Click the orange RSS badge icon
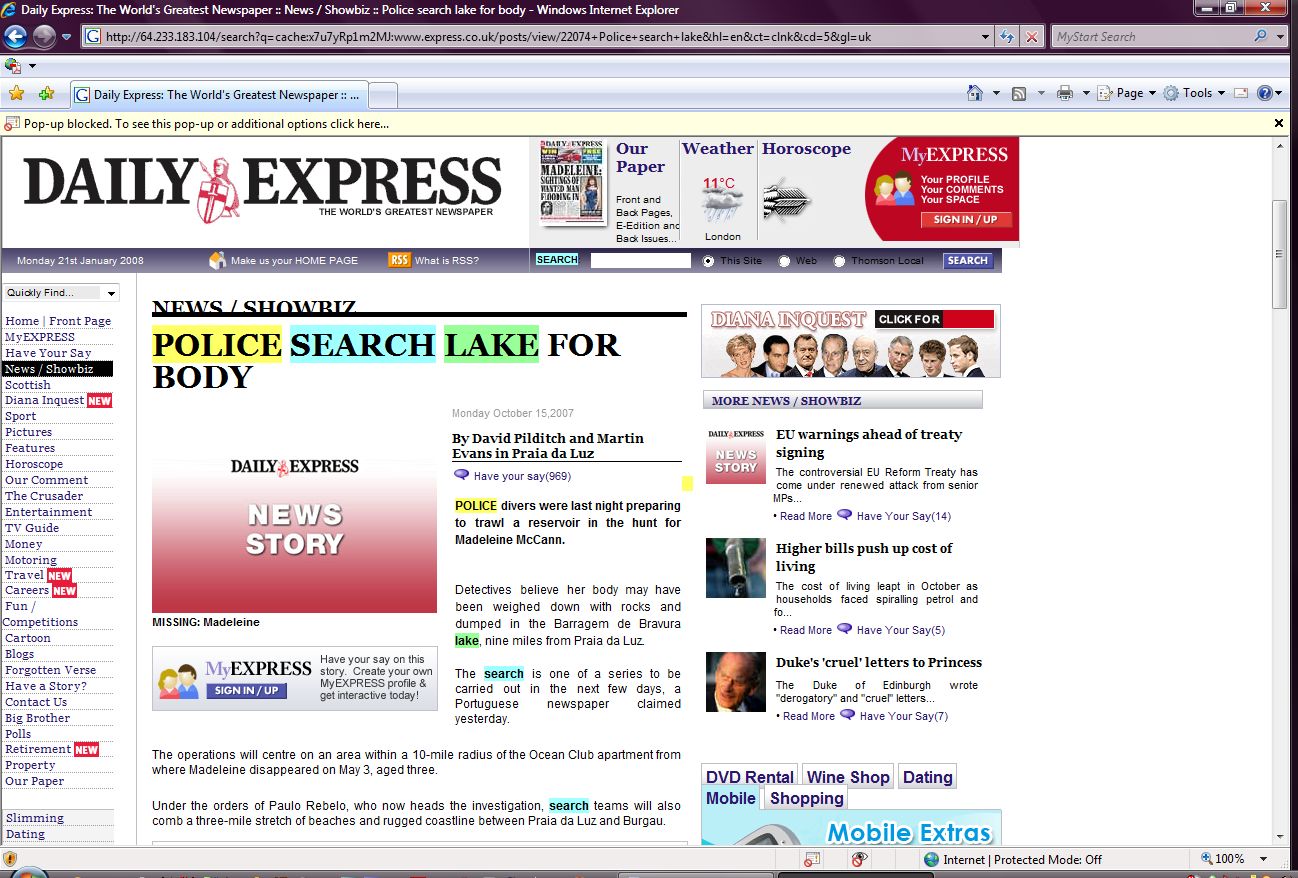1298x878 pixels. 399,260
